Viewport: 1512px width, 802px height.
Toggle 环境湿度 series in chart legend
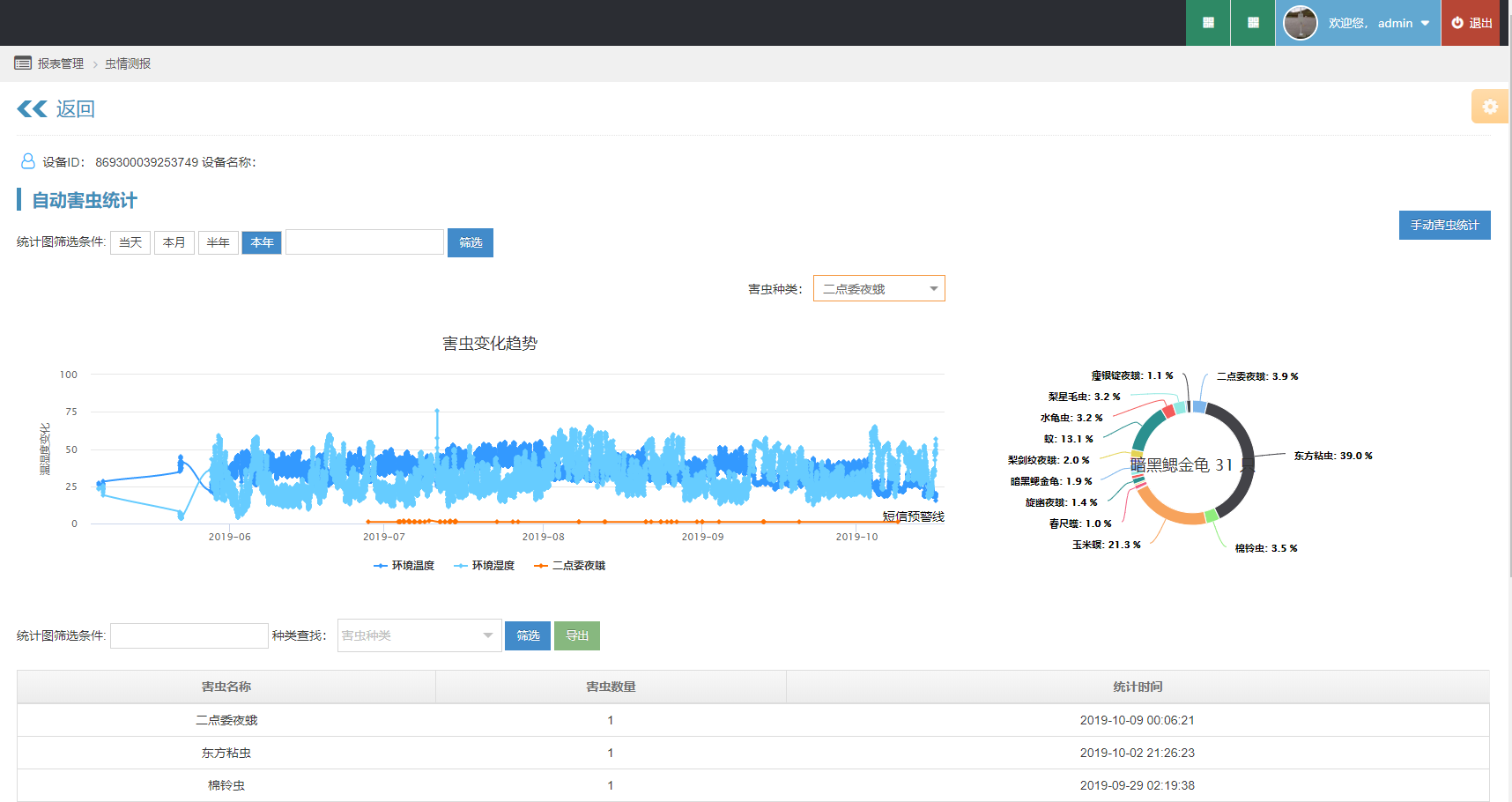point(484,566)
